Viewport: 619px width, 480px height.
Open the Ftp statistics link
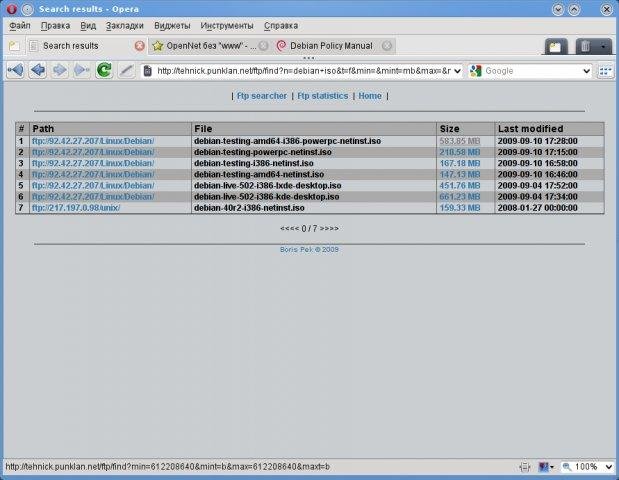click(323, 96)
